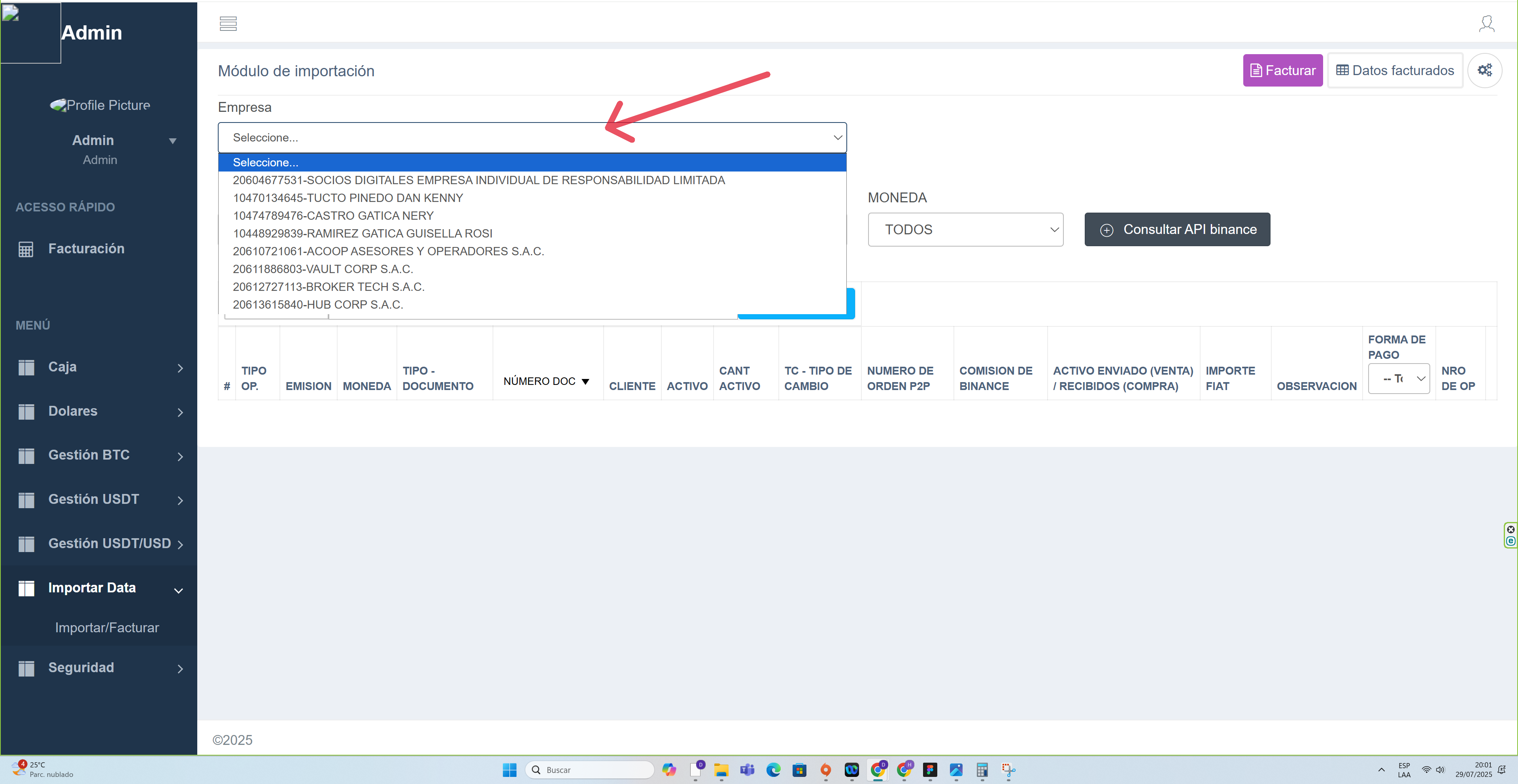
Task: Open the MONEDA TODOS dropdown
Action: (965, 230)
